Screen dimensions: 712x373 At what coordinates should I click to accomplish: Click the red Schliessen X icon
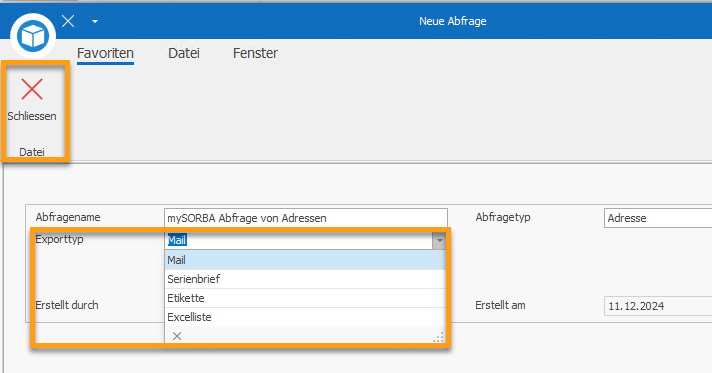(x=32, y=89)
